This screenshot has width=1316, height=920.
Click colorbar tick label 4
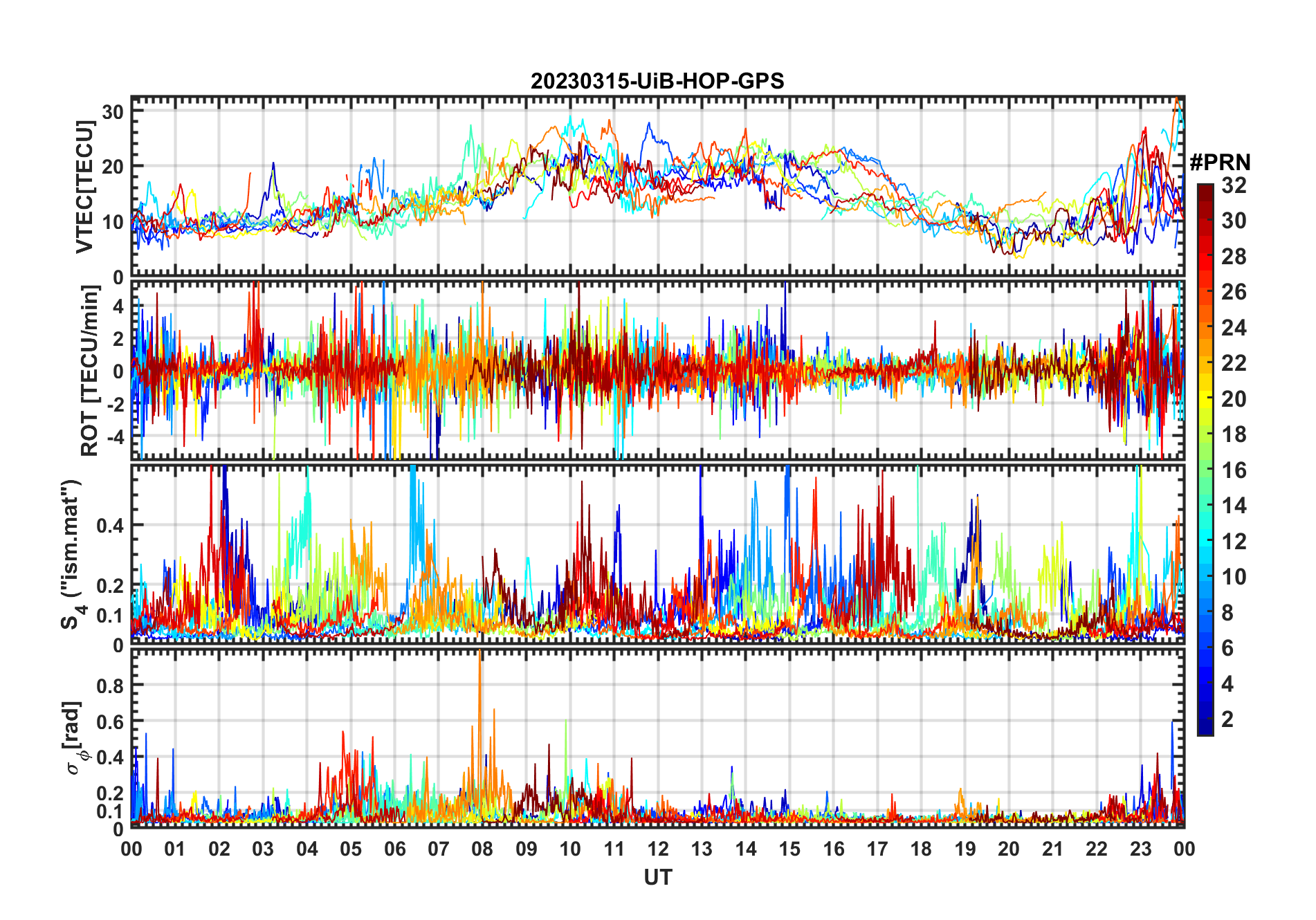click(1227, 683)
